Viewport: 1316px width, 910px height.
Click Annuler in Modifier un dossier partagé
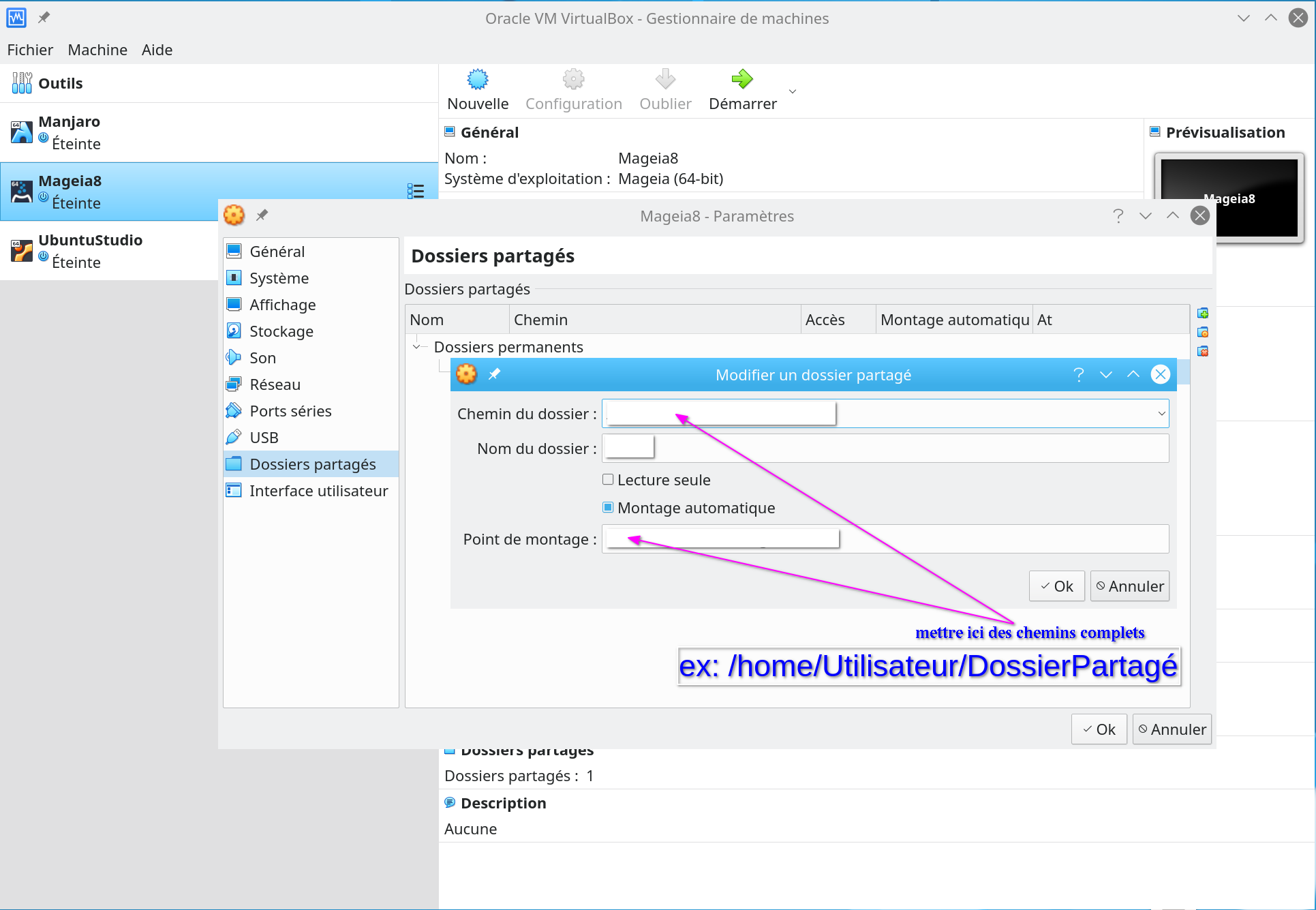tap(1130, 586)
